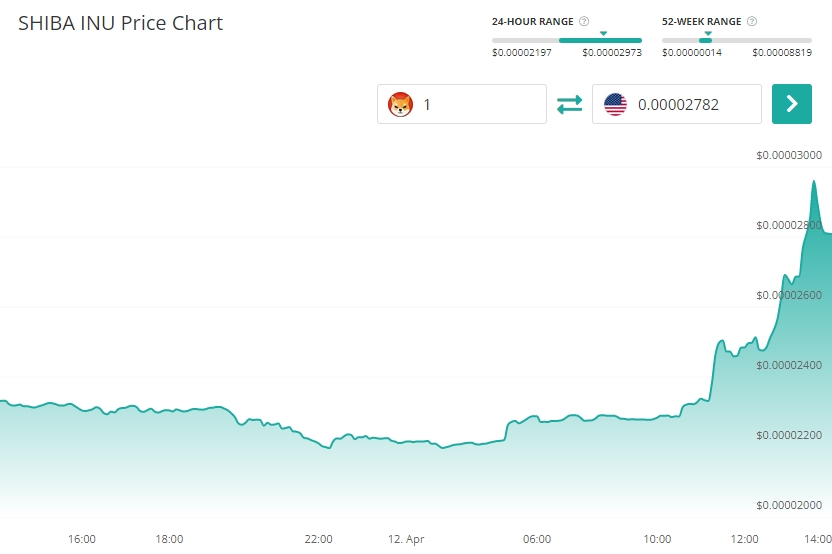The image size is (832, 554).
Task: Click the 52-WEEK RANGE label
Action: [x=702, y=21]
